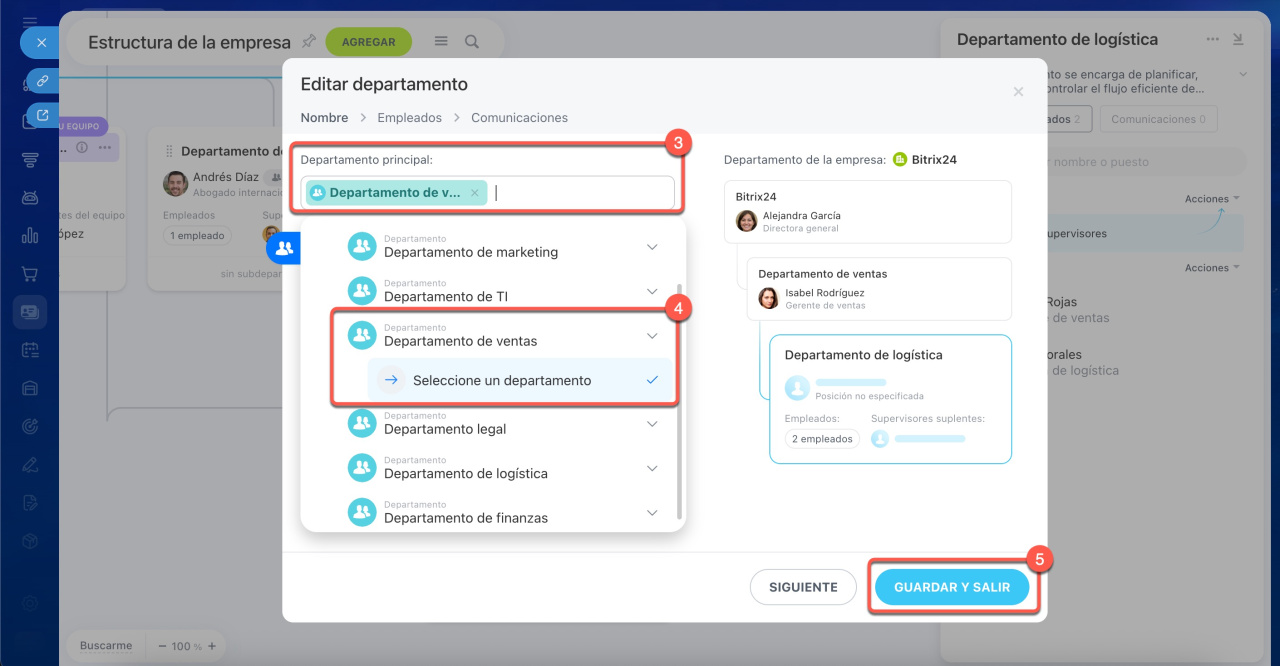Click the collapse panel icon at top right

[x=1238, y=40]
